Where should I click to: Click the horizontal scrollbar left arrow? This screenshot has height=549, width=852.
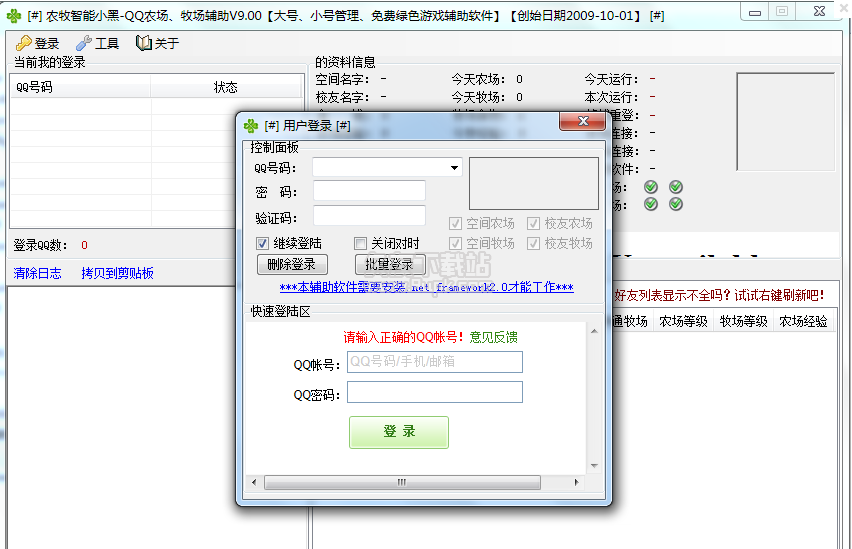tap(254, 482)
